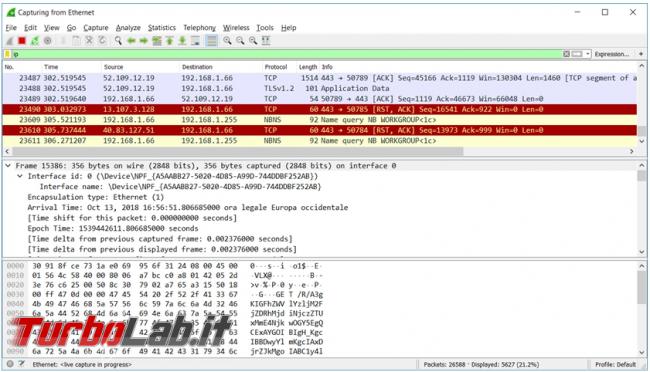The image size is (650, 372).
Task: Open the Statistics menu
Action: click(x=162, y=28)
